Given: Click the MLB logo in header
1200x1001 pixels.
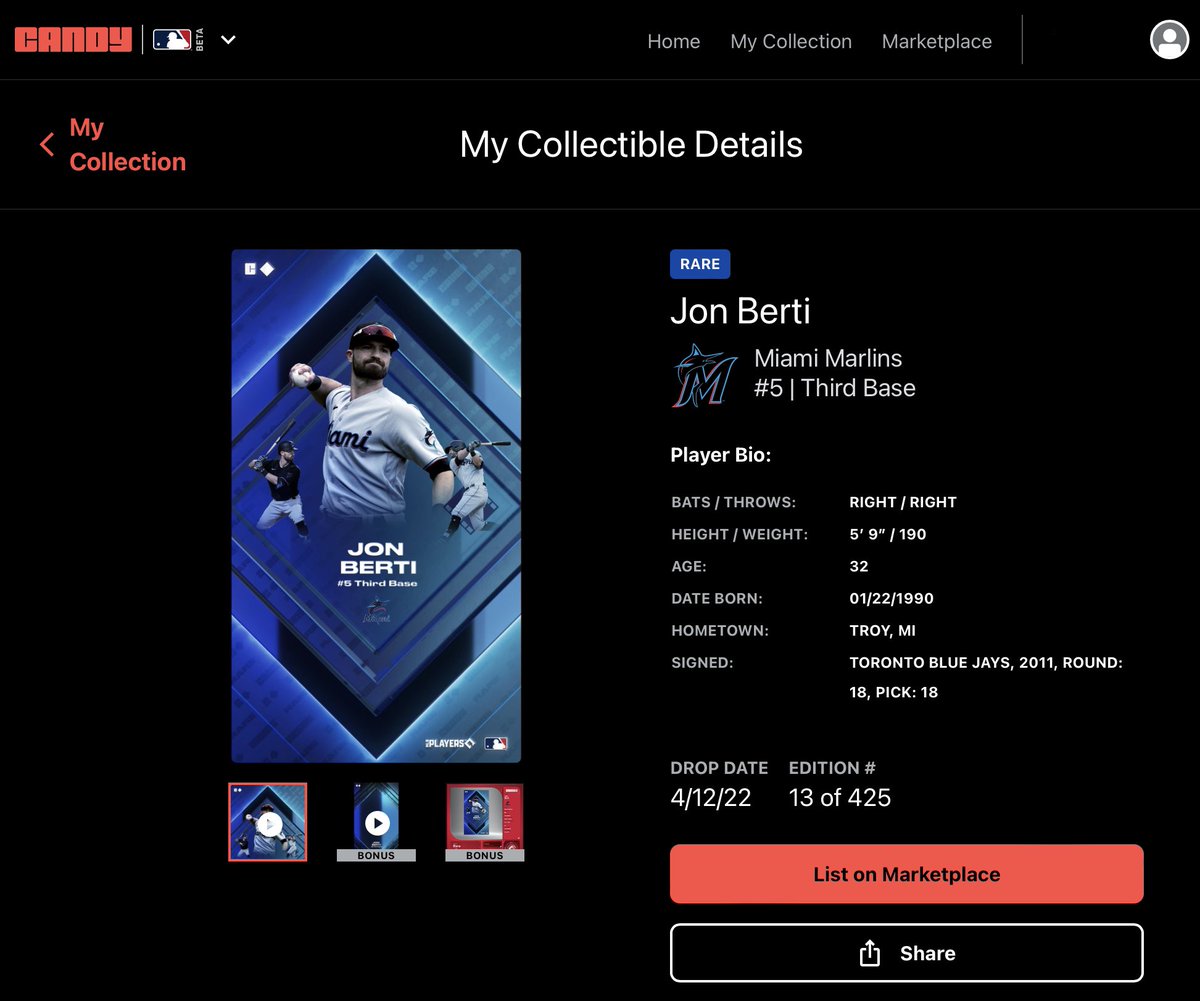Looking at the screenshot, I should tap(172, 40).
